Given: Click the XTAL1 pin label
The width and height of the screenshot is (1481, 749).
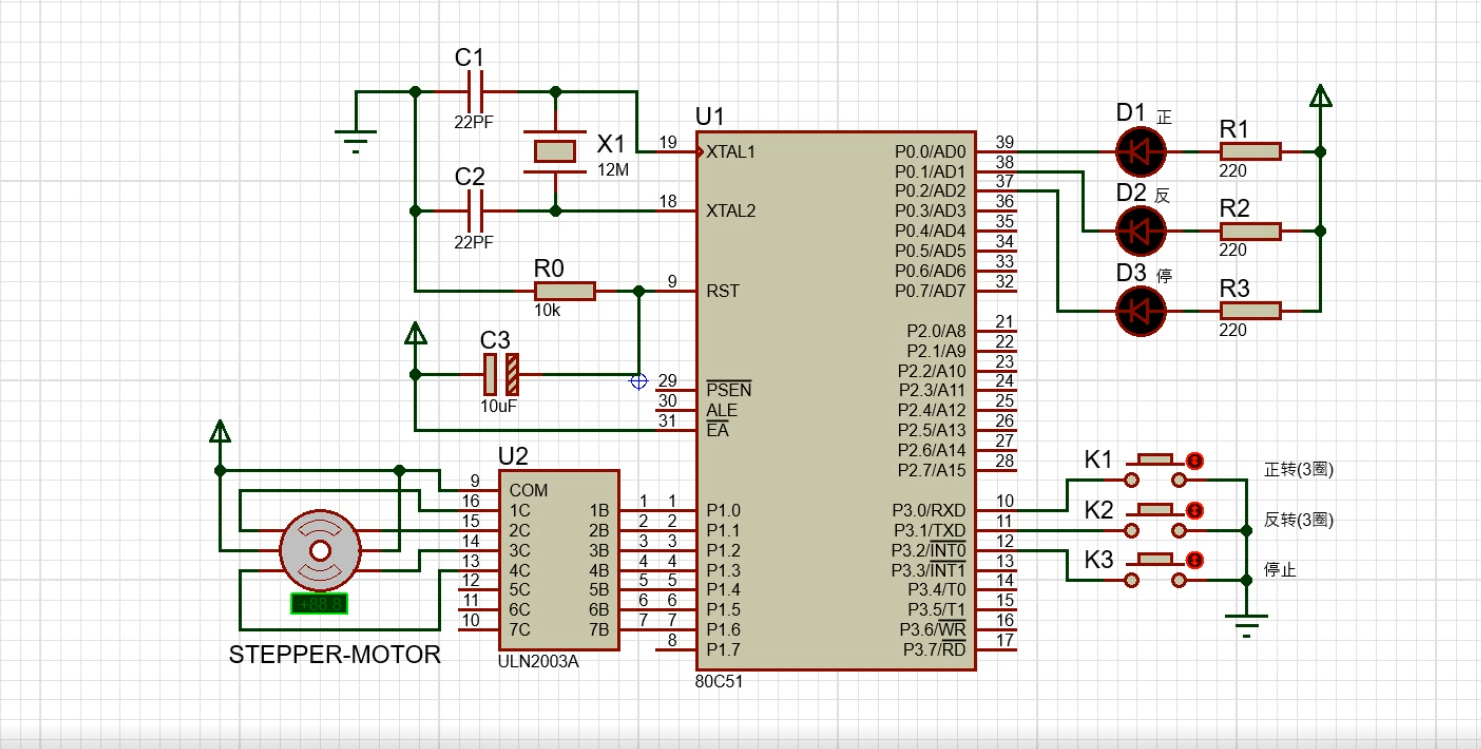Looking at the screenshot, I should (x=731, y=152).
